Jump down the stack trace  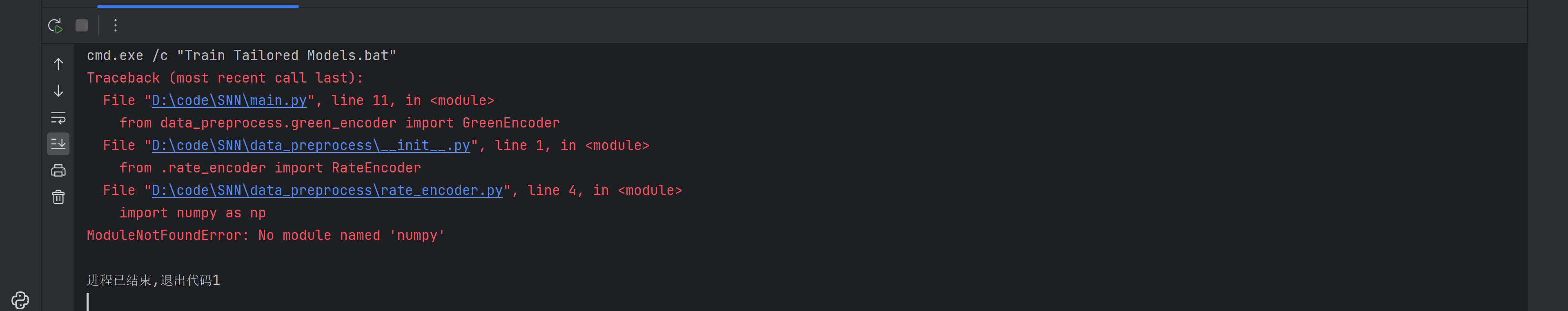pos(58,91)
